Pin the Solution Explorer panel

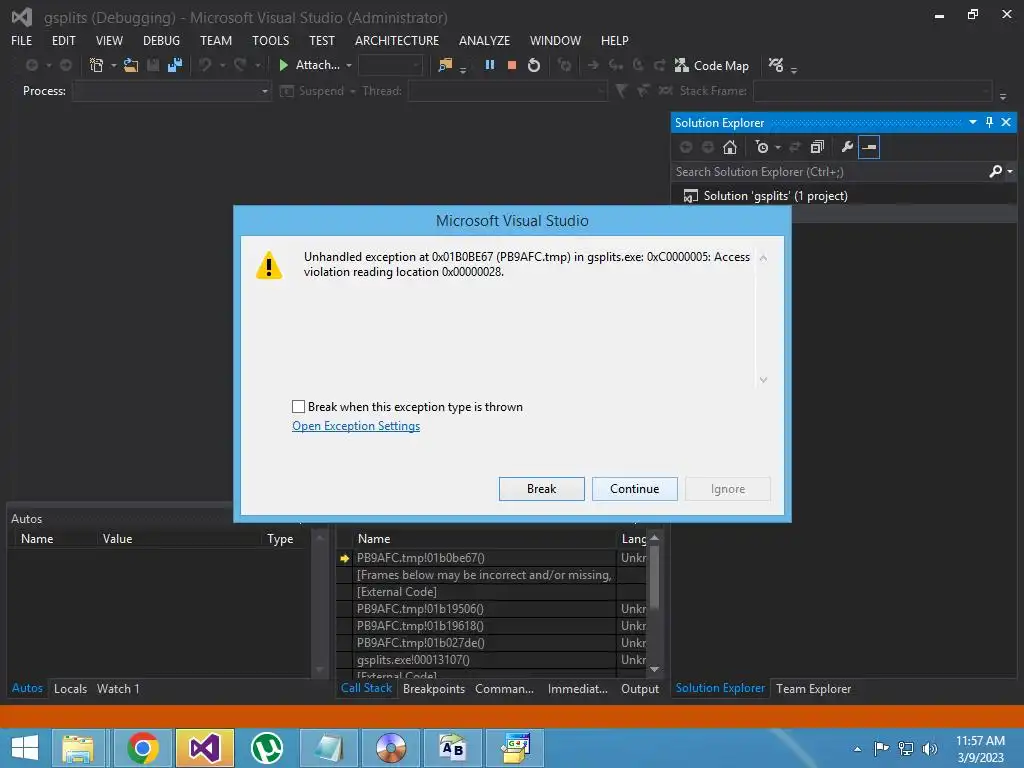coord(989,122)
